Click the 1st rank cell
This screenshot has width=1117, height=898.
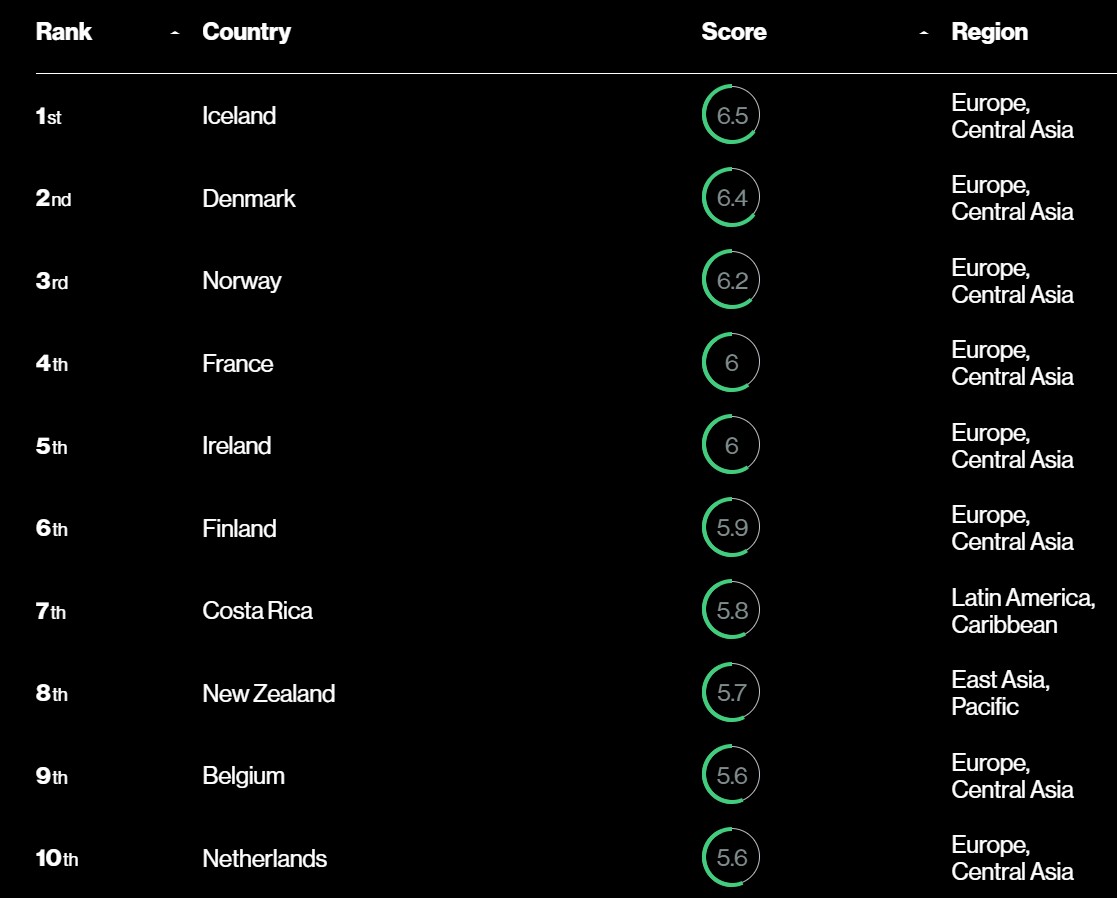point(48,117)
